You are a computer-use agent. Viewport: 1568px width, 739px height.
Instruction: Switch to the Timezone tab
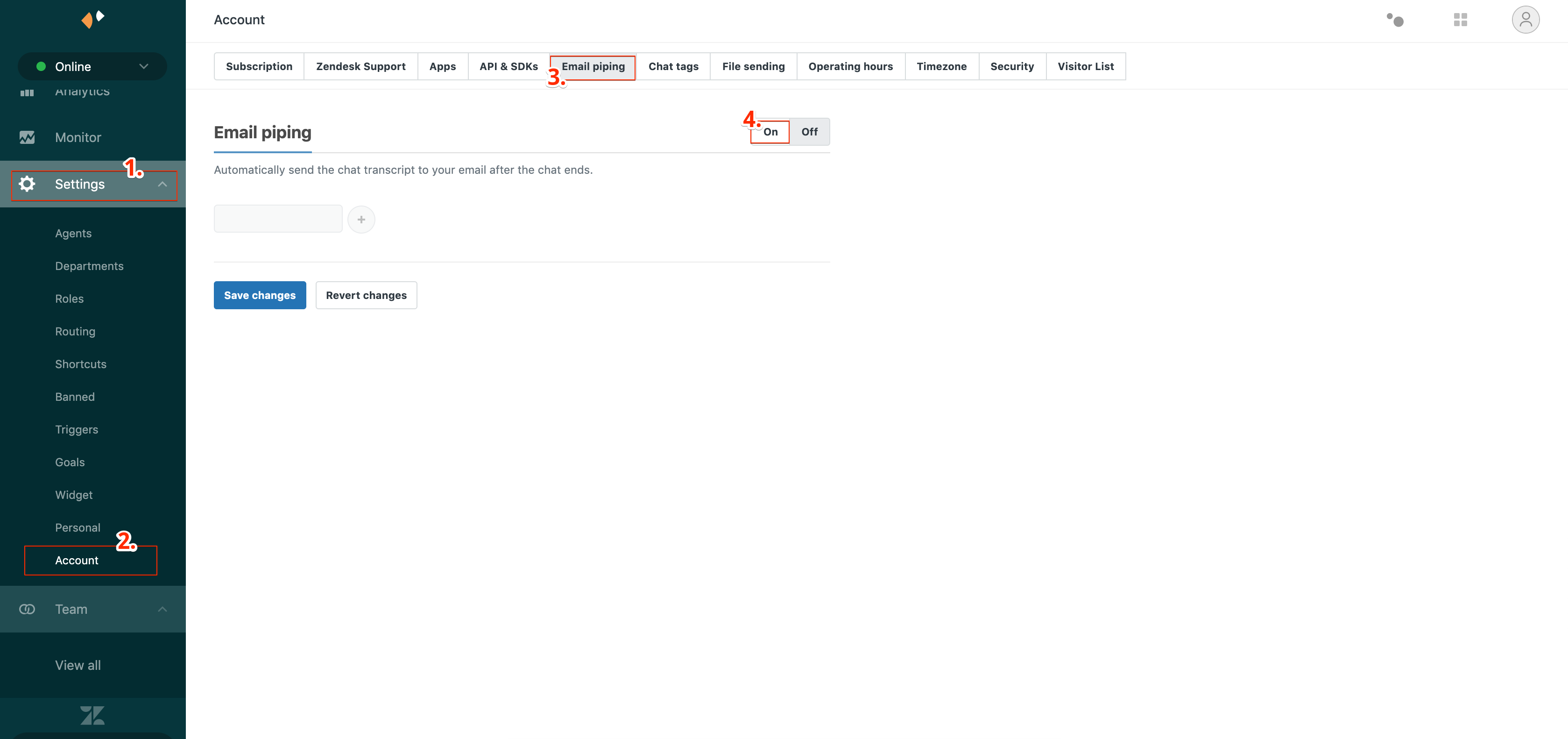(x=942, y=66)
